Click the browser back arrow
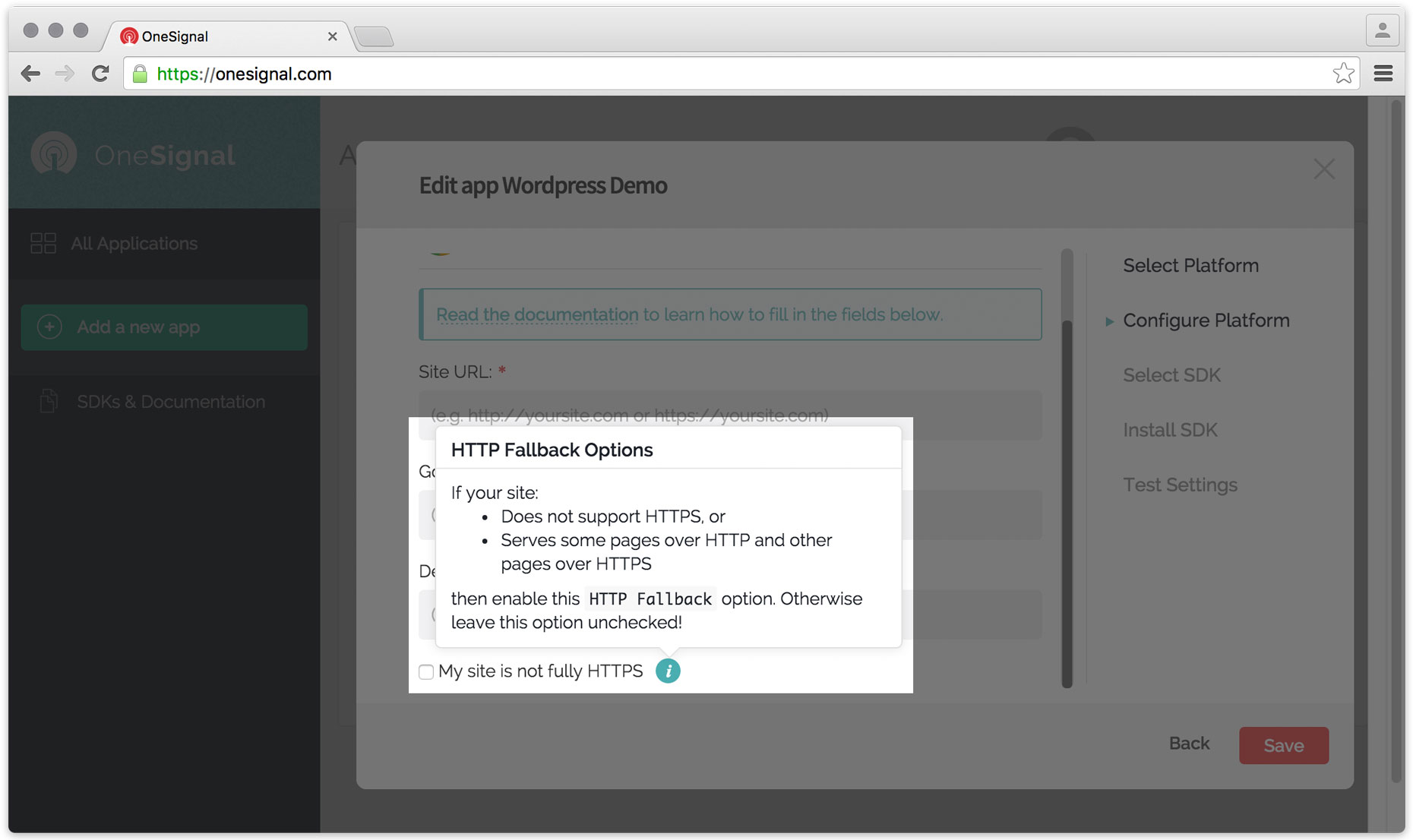 tap(30, 74)
